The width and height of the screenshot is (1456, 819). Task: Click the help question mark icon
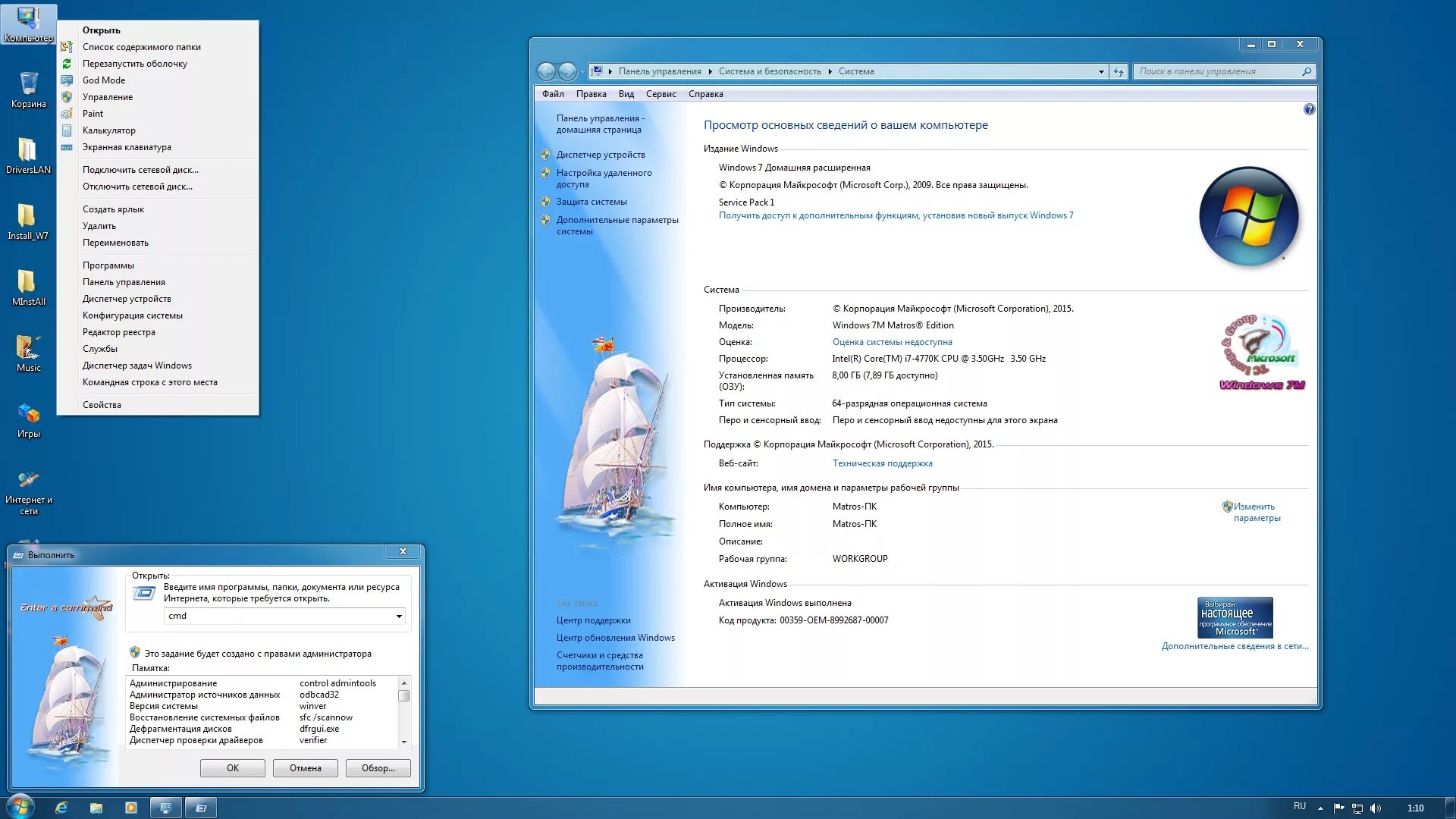[1309, 110]
